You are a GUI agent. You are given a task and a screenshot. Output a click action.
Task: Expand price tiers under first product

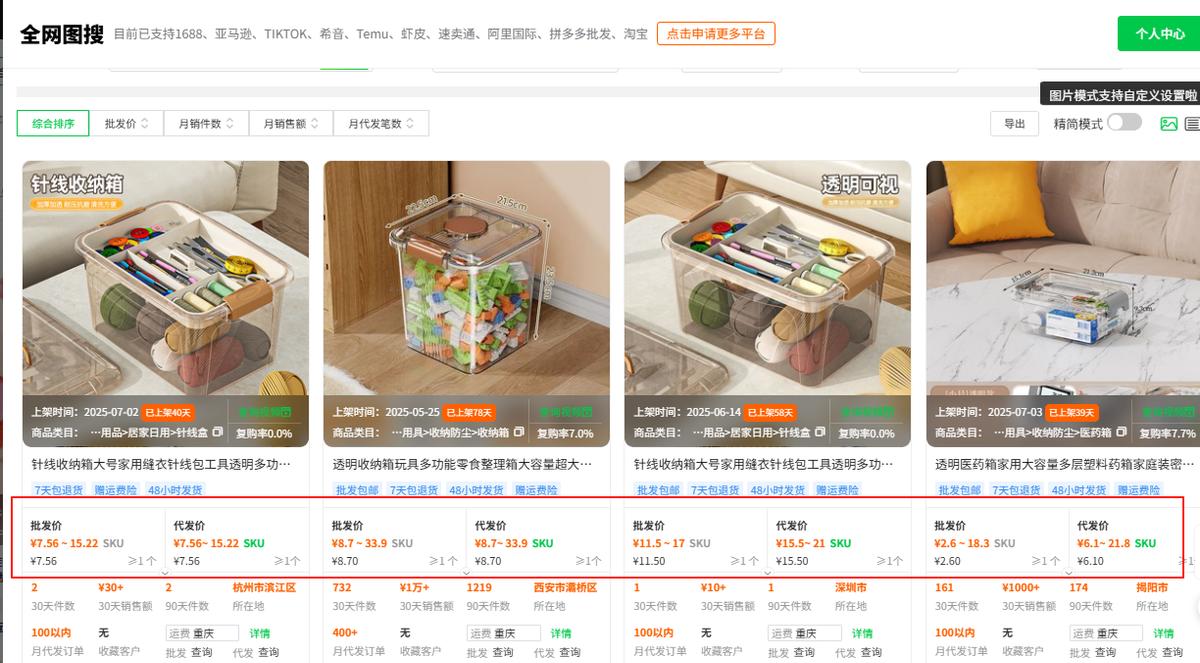click(164, 572)
